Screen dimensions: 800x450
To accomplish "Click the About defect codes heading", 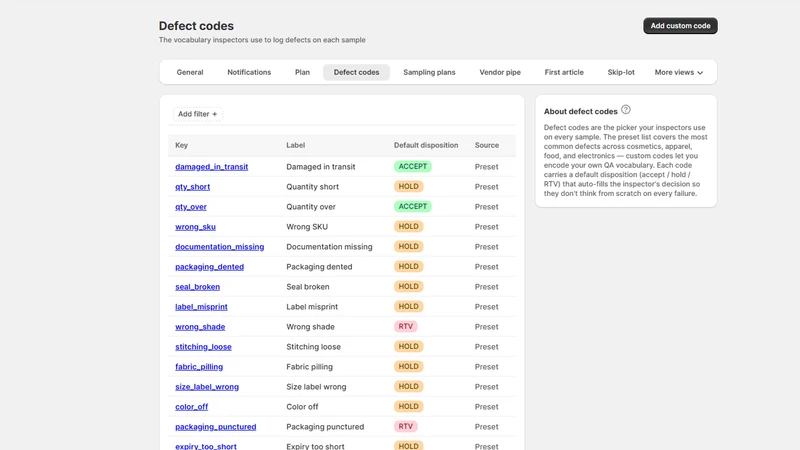I will pyautogui.click(x=581, y=111).
